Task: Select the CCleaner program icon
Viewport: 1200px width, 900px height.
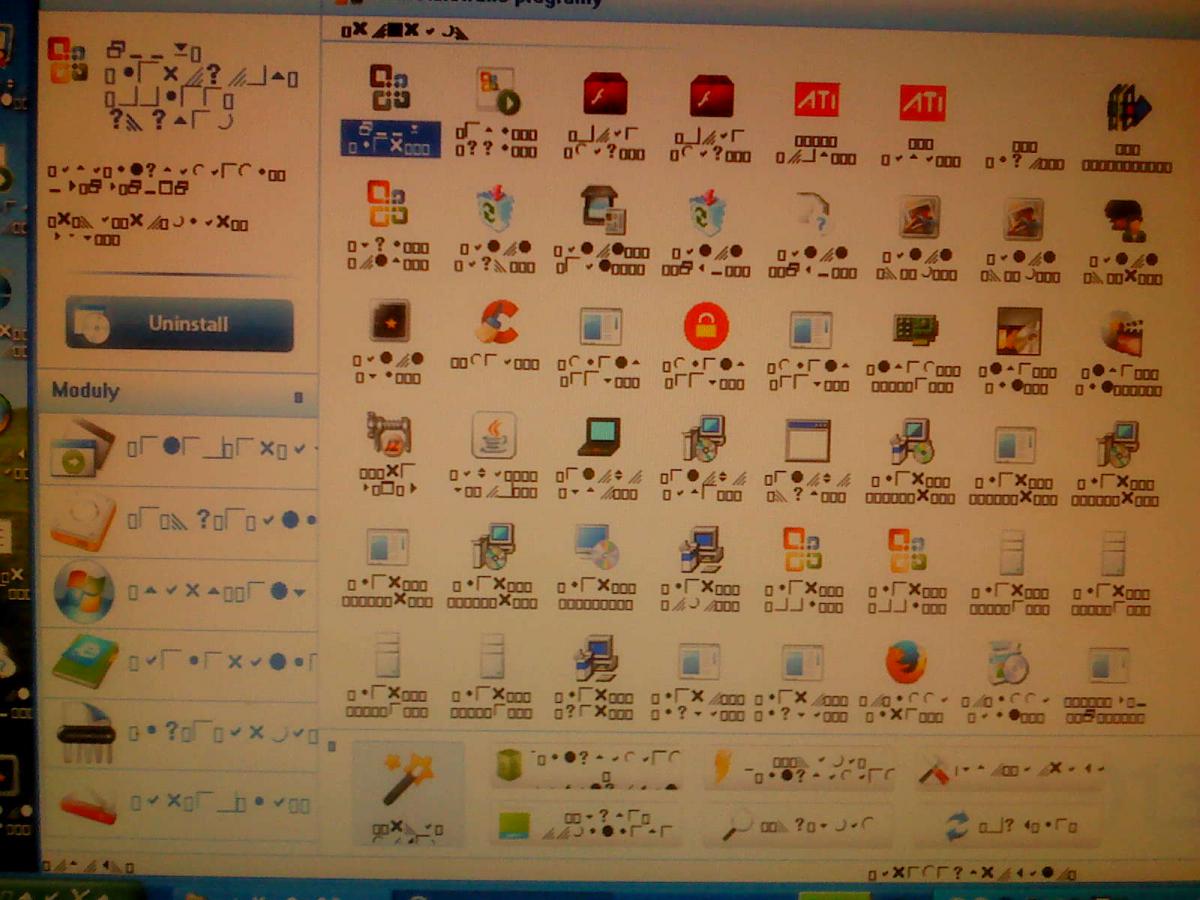Action: coord(497,323)
